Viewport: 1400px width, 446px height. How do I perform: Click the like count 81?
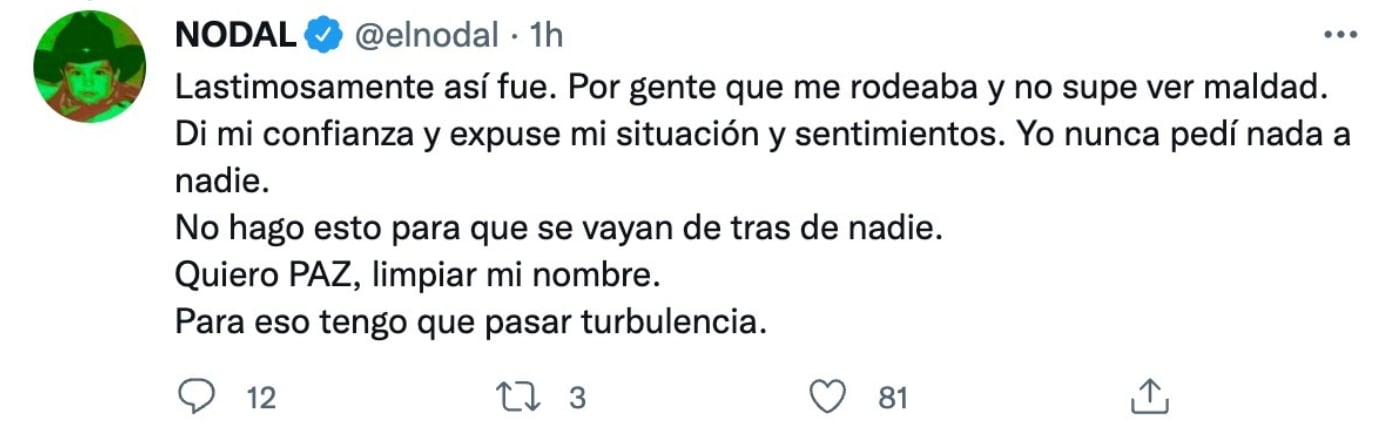(x=892, y=398)
